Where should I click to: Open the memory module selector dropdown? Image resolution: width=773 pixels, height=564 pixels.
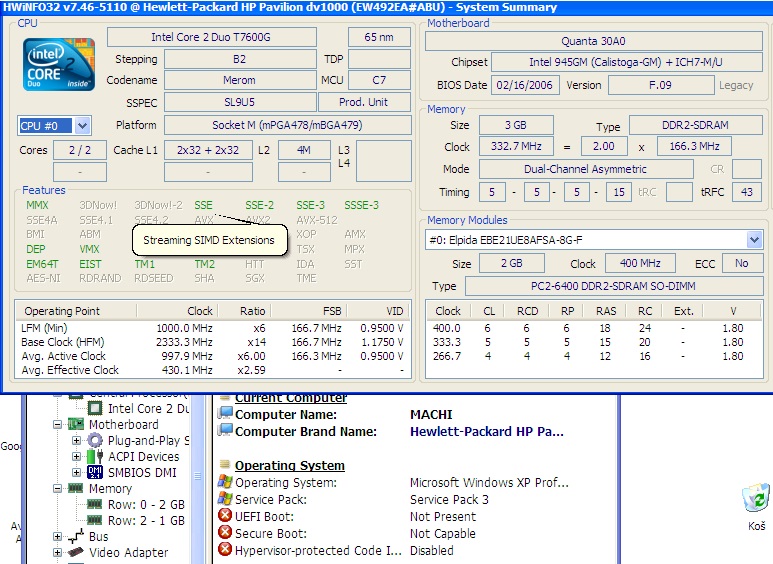coord(754,240)
